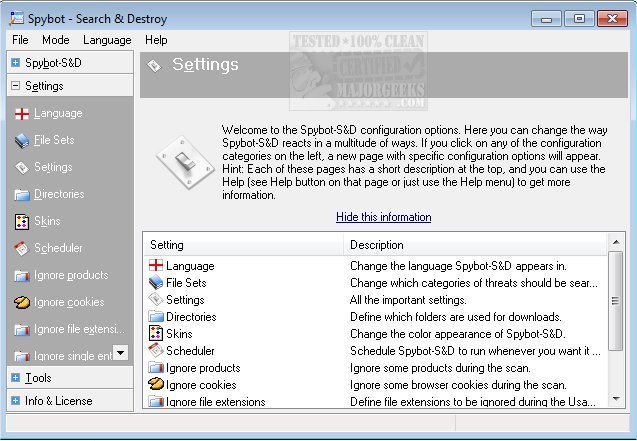This screenshot has height=441, width=637.
Task: Open the Language menu
Action: coord(107,40)
